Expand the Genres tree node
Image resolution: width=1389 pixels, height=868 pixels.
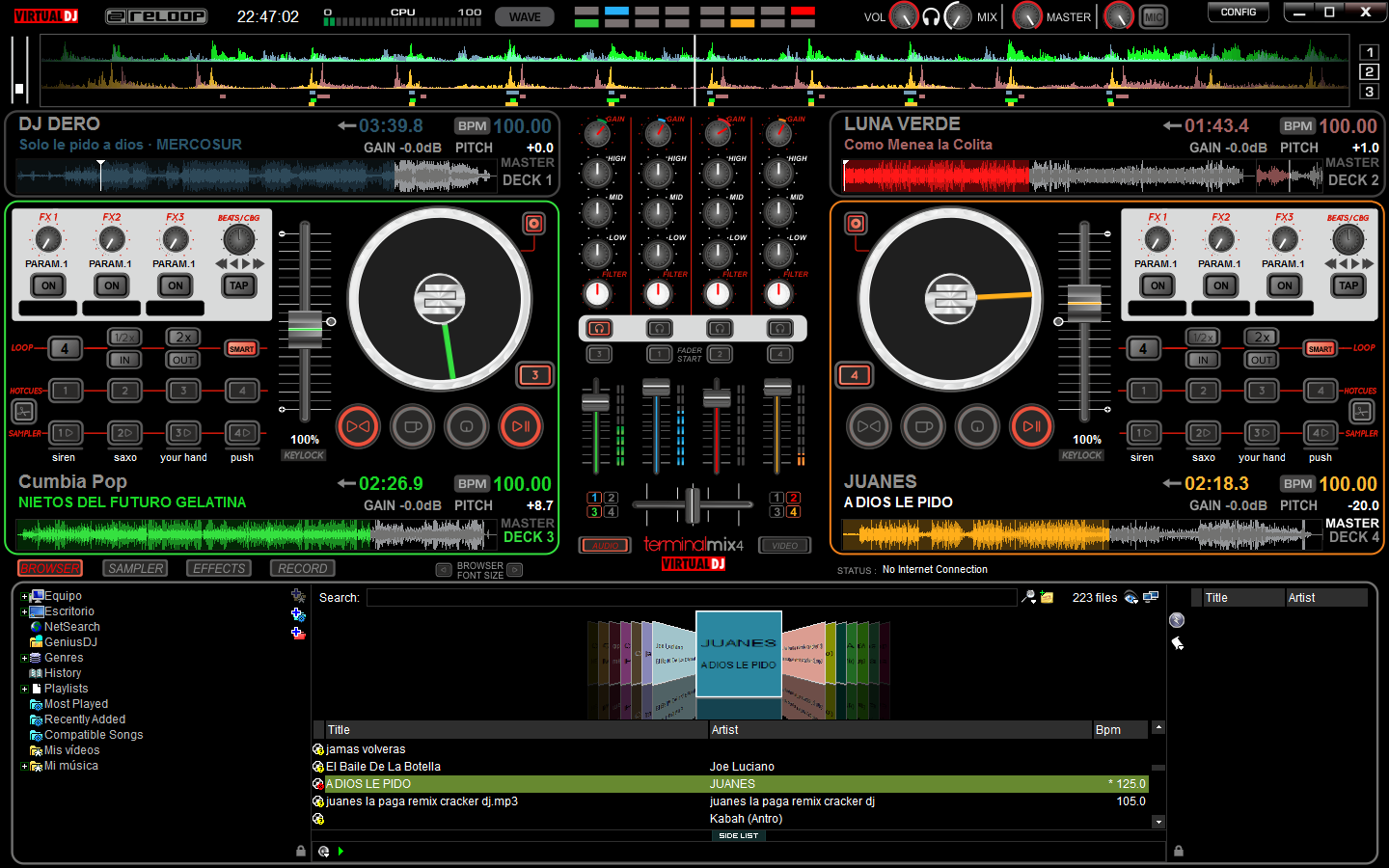click(x=24, y=658)
